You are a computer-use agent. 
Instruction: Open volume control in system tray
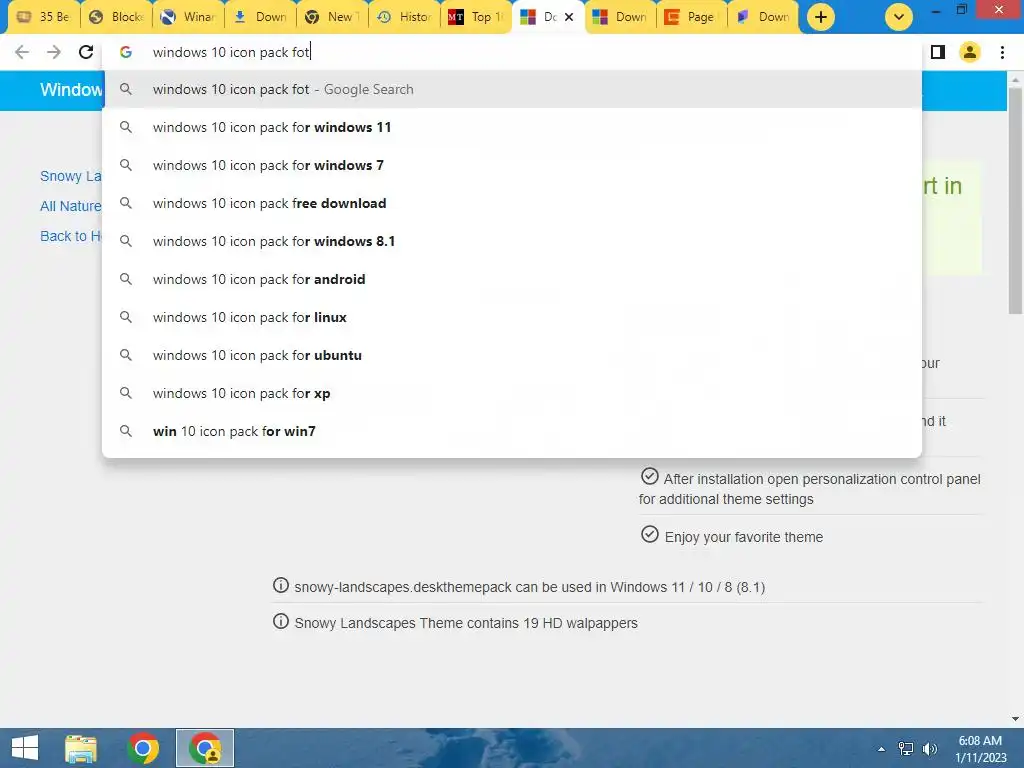pos(930,749)
